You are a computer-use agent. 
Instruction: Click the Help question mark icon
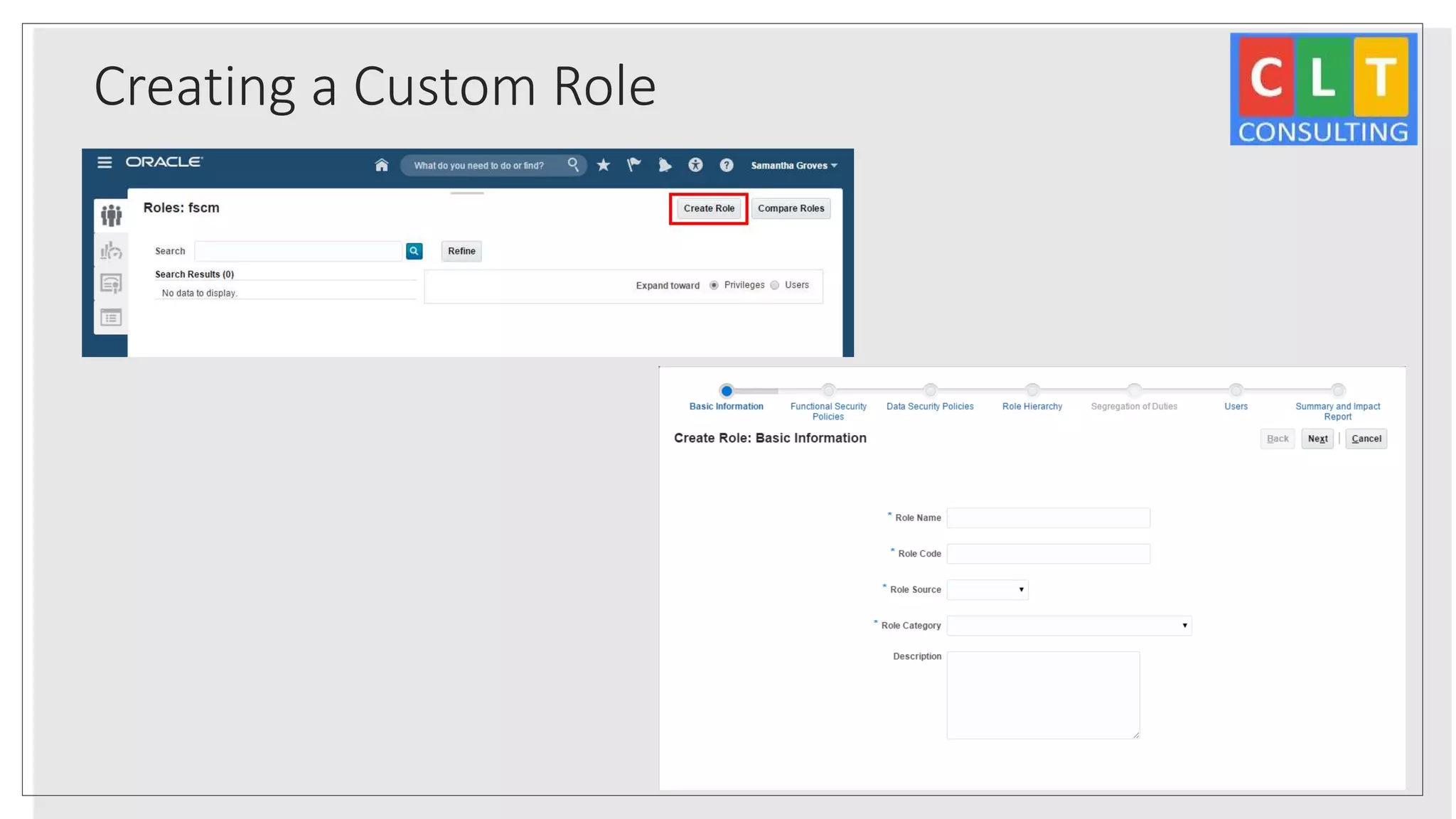coord(726,166)
